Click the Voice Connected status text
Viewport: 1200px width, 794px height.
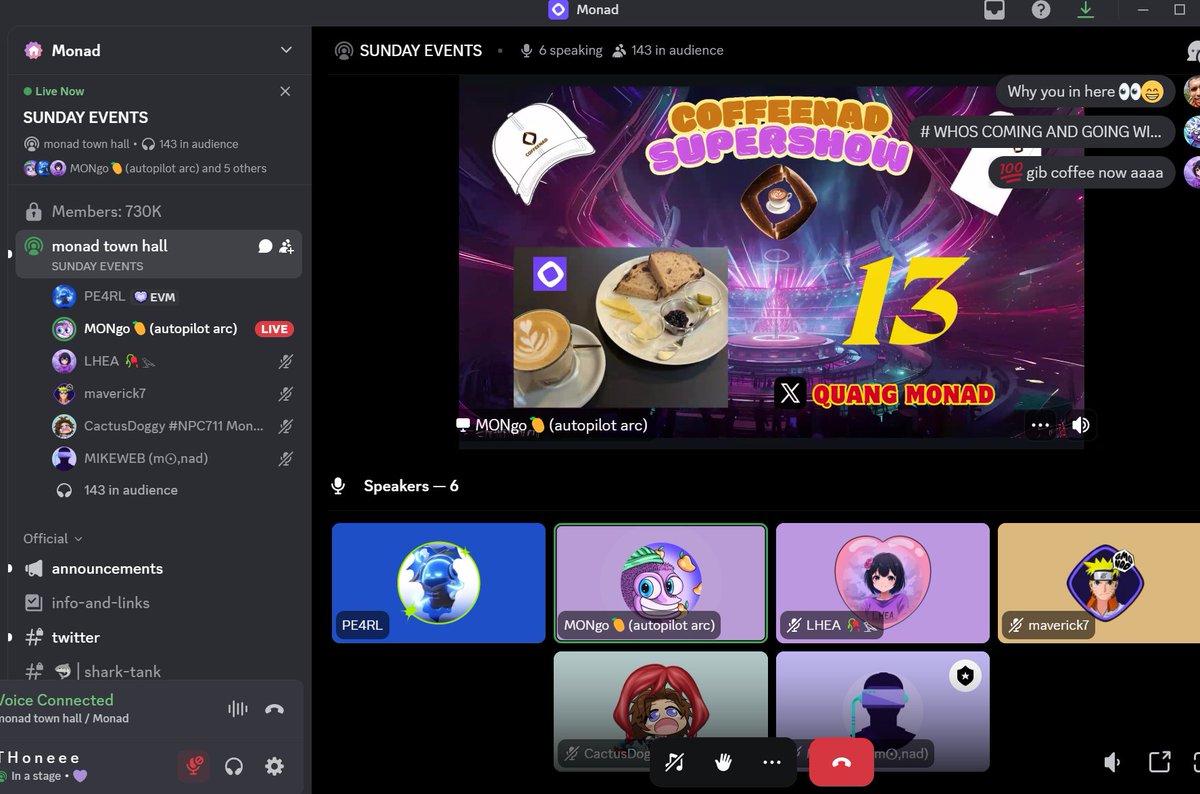coord(57,700)
